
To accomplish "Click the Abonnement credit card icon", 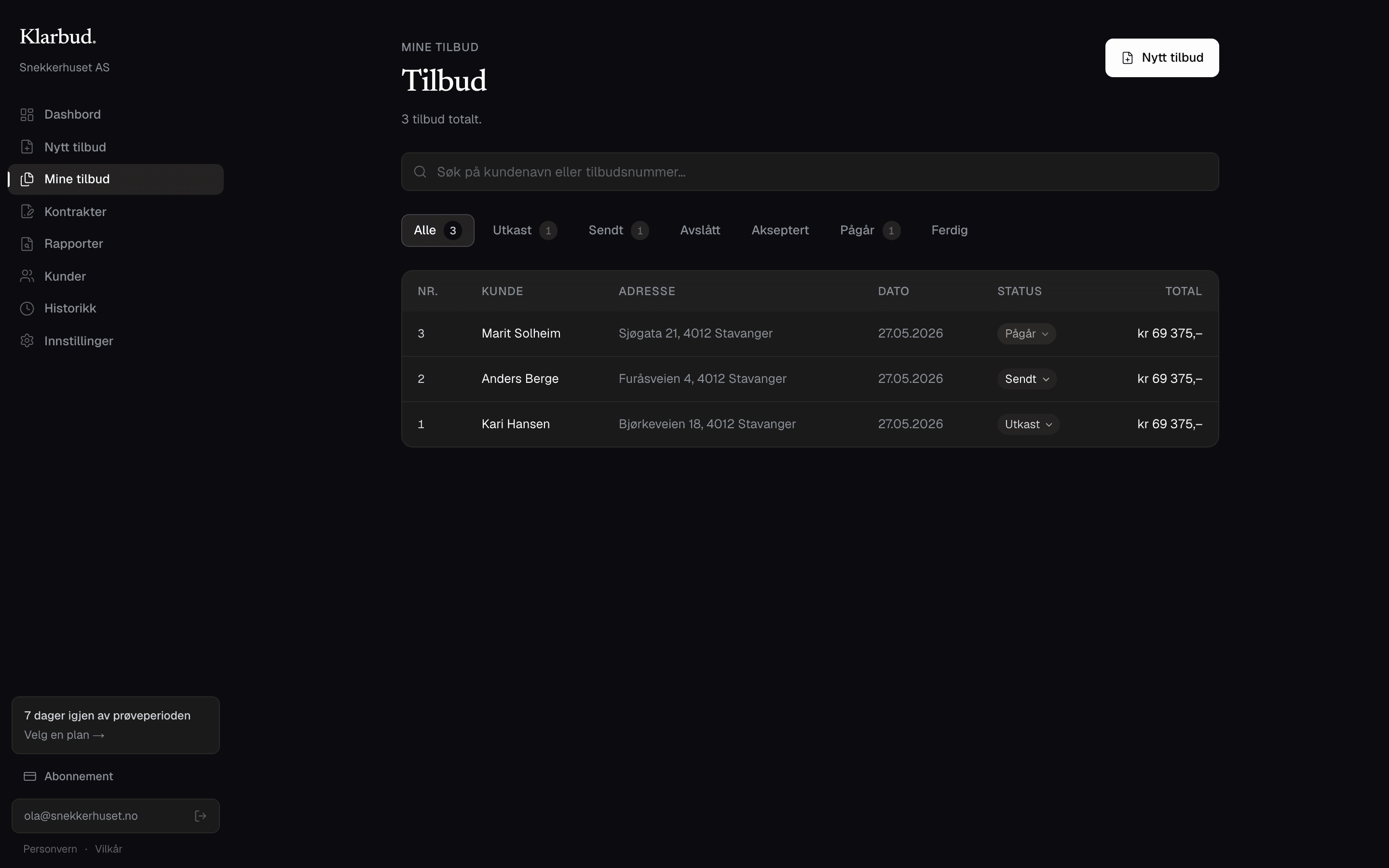I will (30, 776).
